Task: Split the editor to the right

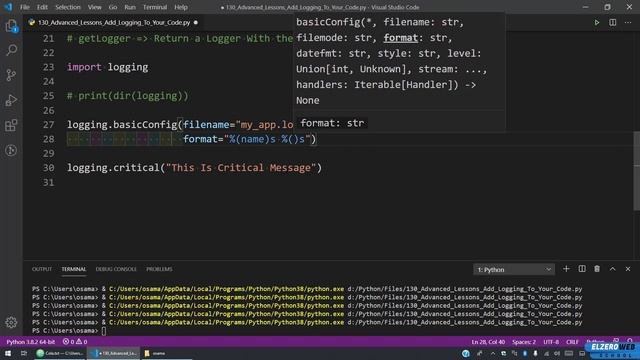Action: (x=613, y=22)
